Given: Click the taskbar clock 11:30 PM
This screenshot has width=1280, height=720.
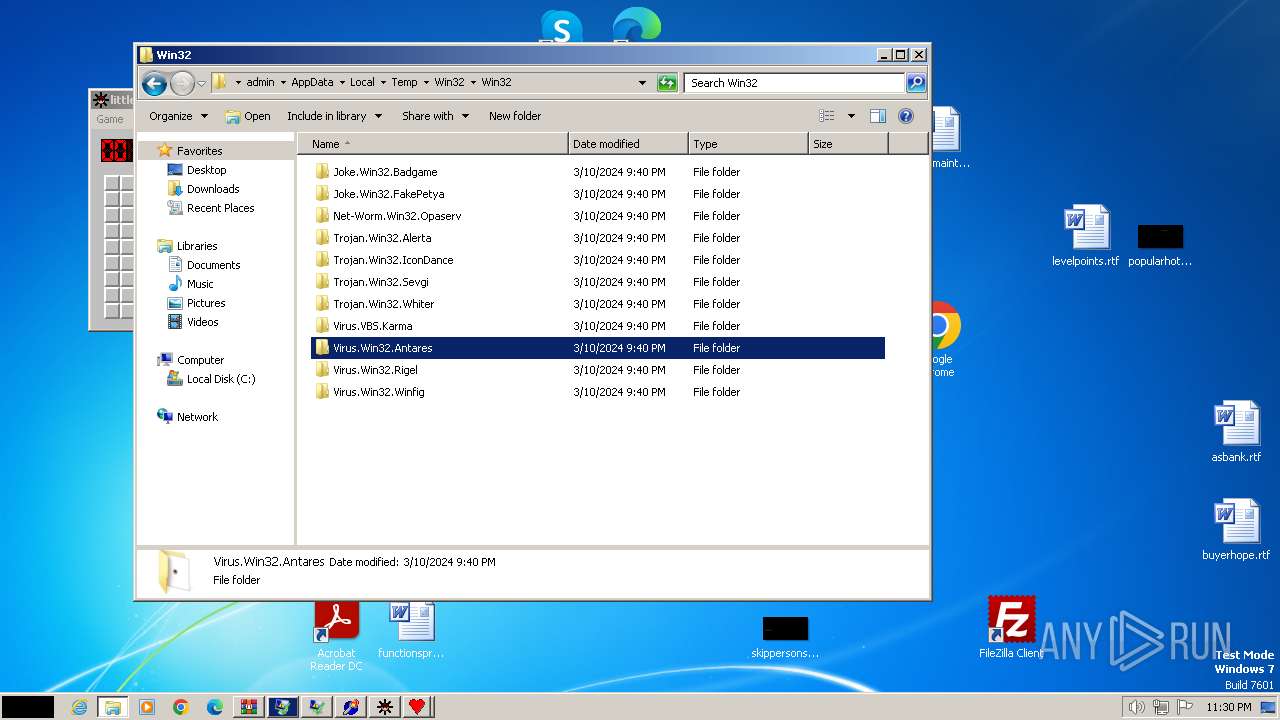Looking at the screenshot, I should pyautogui.click(x=1228, y=707).
